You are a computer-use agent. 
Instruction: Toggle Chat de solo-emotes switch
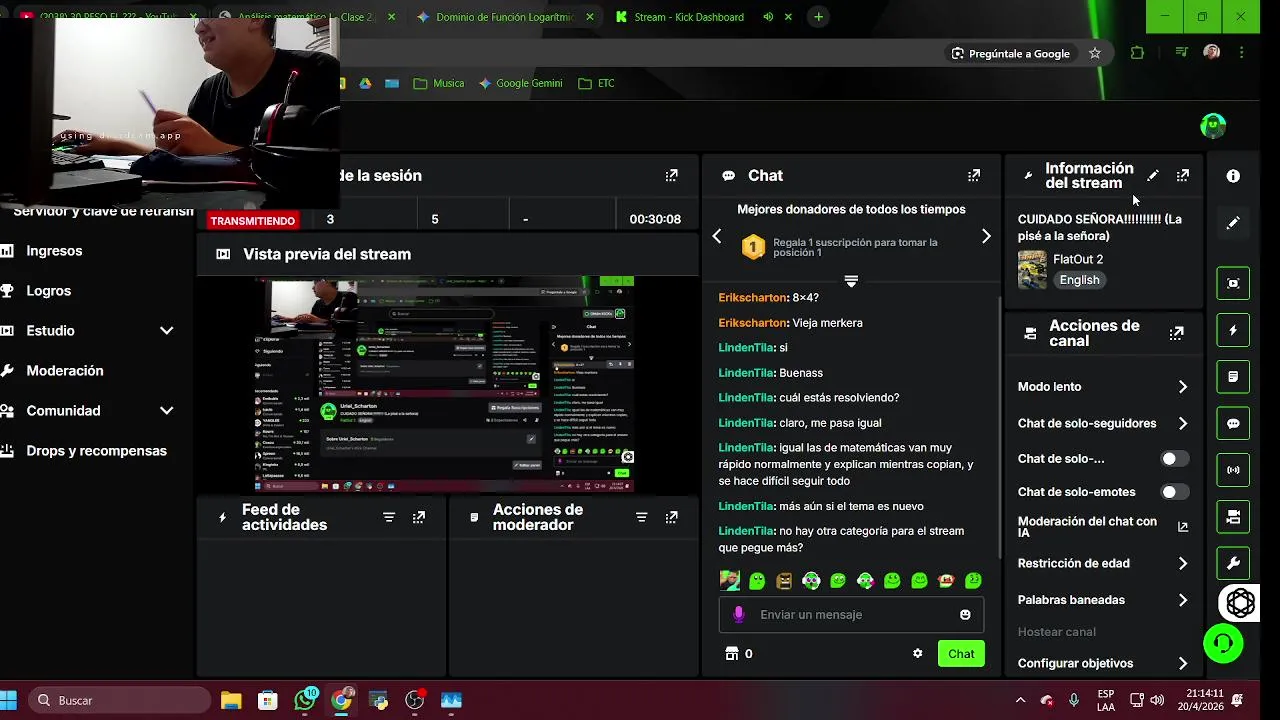tap(1174, 492)
